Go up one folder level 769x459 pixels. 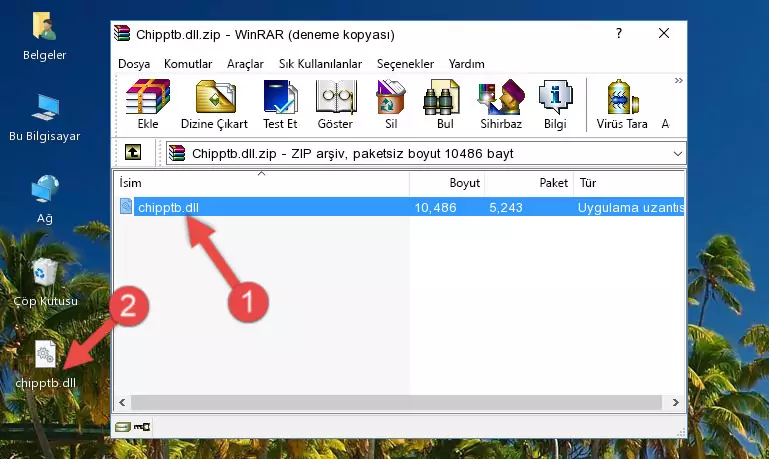pyautogui.click(x=133, y=153)
